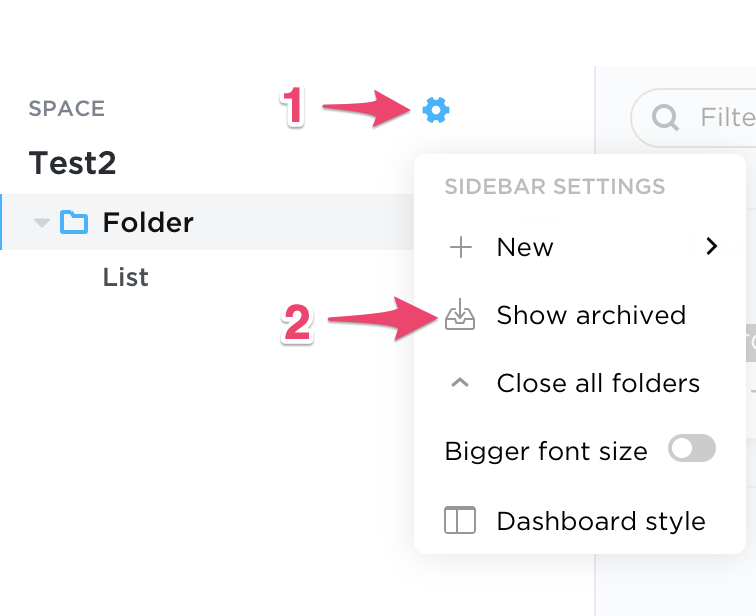
Task: Toggle the Bigger font size switch
Action: click(x=691, y=448)
